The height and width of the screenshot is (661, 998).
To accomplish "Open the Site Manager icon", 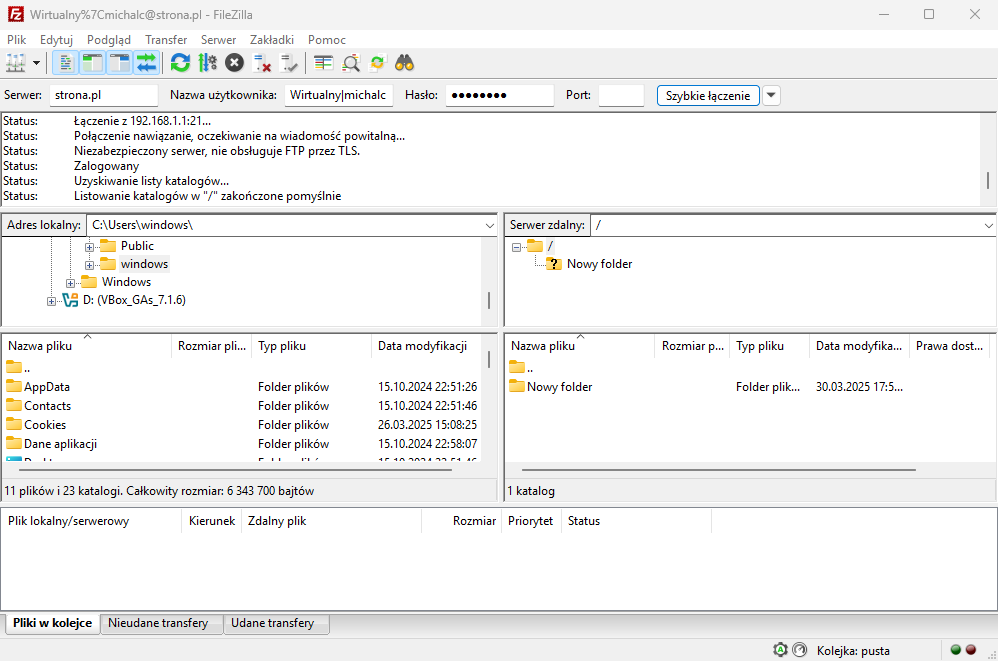I will pyautogui.click(x=15, y=63).
